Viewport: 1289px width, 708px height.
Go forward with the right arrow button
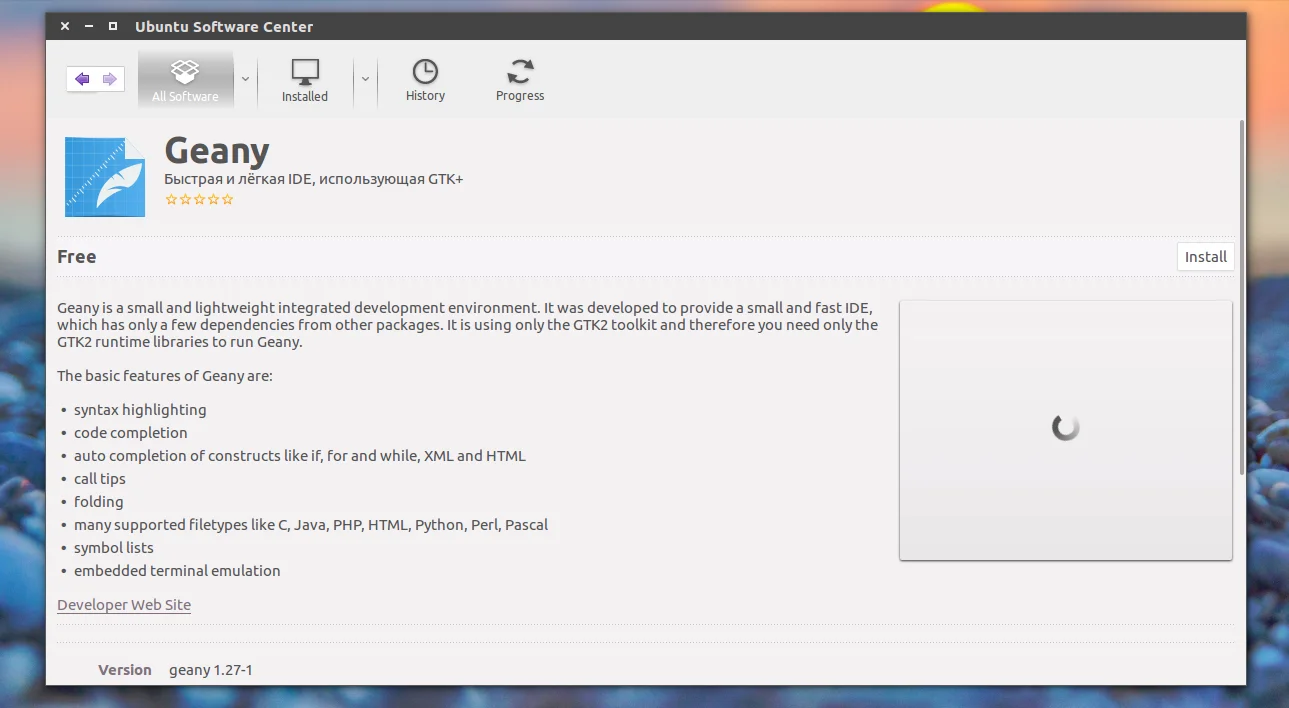tap(110, 79)
